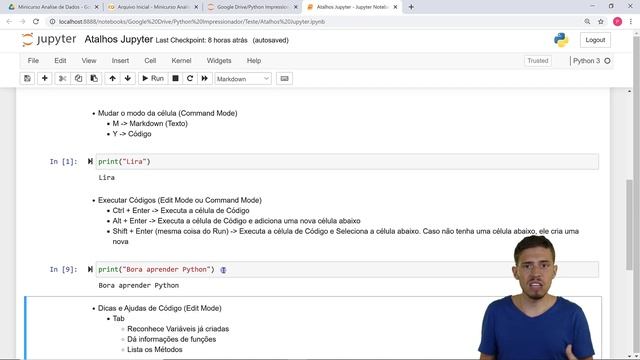Cut selected cells with the scissors icon
Image resolution: width=640 pixels, height=360 pixels.
click(x=62, y=78)
